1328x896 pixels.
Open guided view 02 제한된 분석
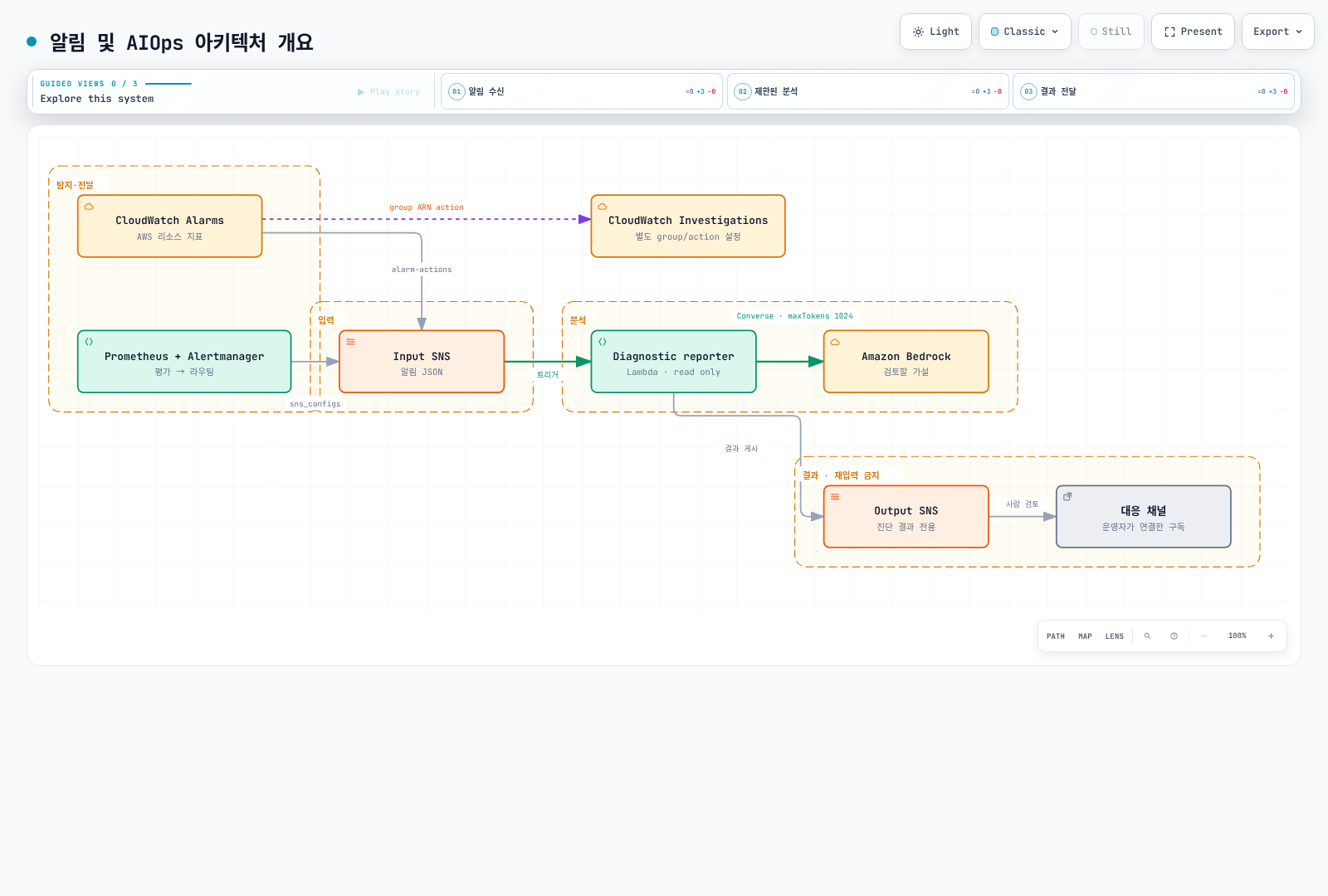click(868, 91)
